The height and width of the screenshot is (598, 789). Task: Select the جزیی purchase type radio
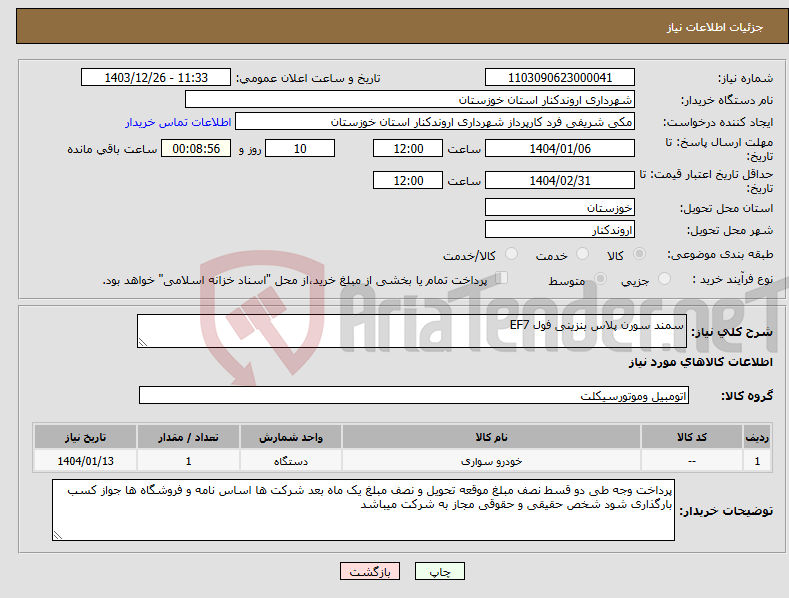[x=664, y=278]
